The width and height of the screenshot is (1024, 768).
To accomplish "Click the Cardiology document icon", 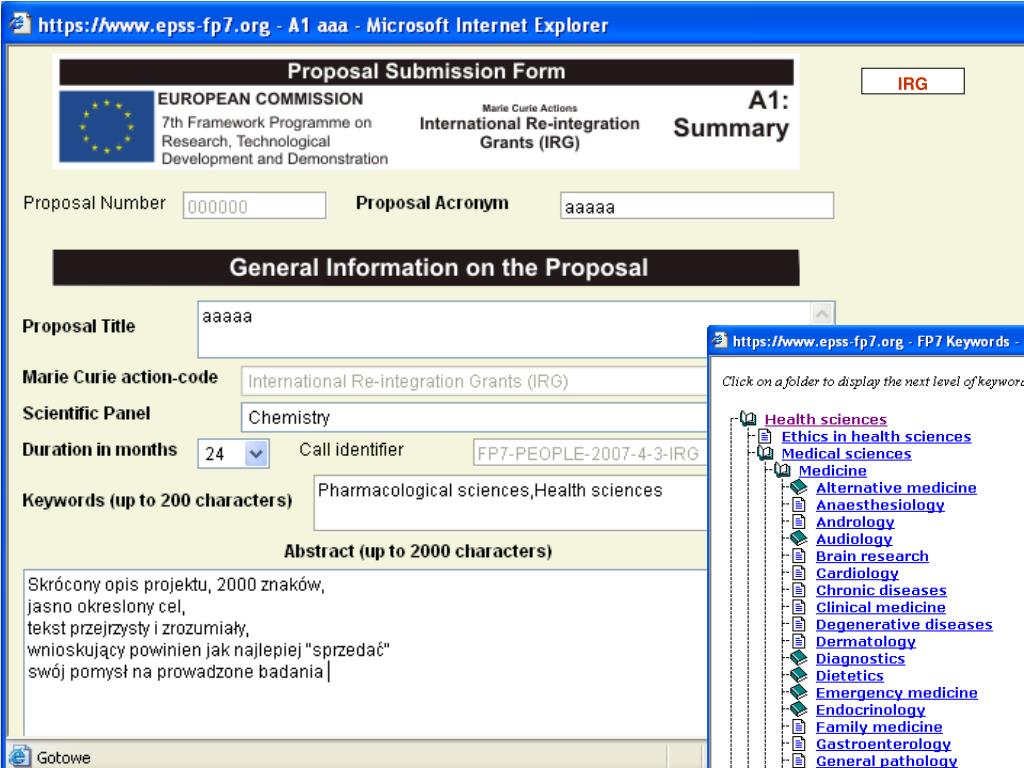I will (799, 573).
